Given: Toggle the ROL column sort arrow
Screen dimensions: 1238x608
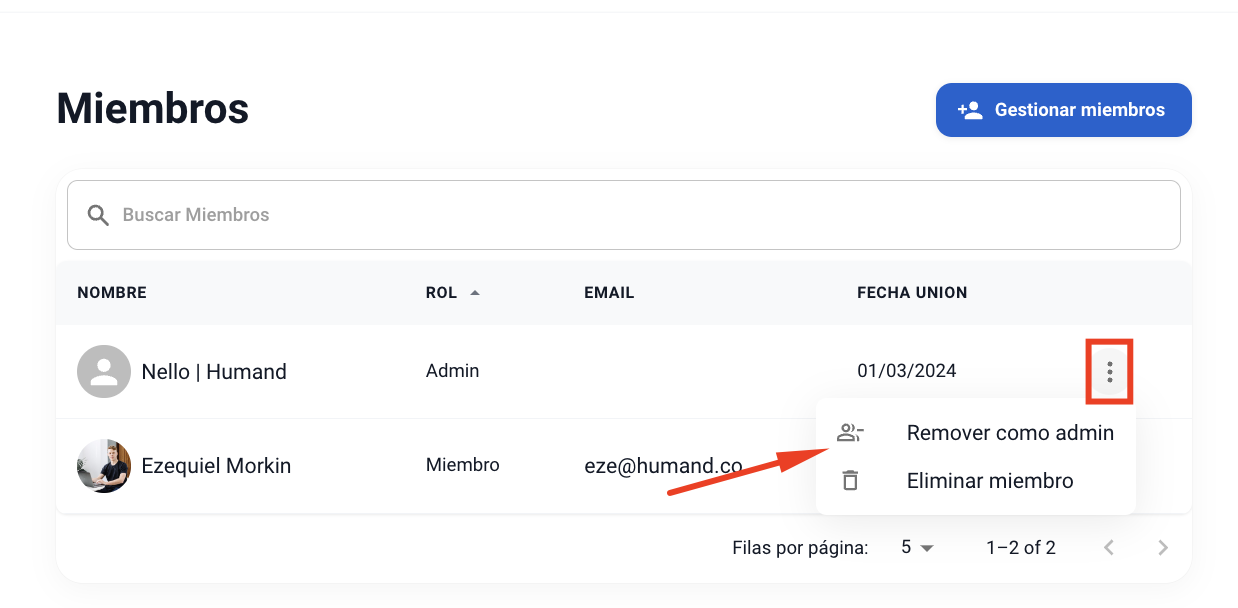Looking at the screenshot, I should tap(475, 293).
